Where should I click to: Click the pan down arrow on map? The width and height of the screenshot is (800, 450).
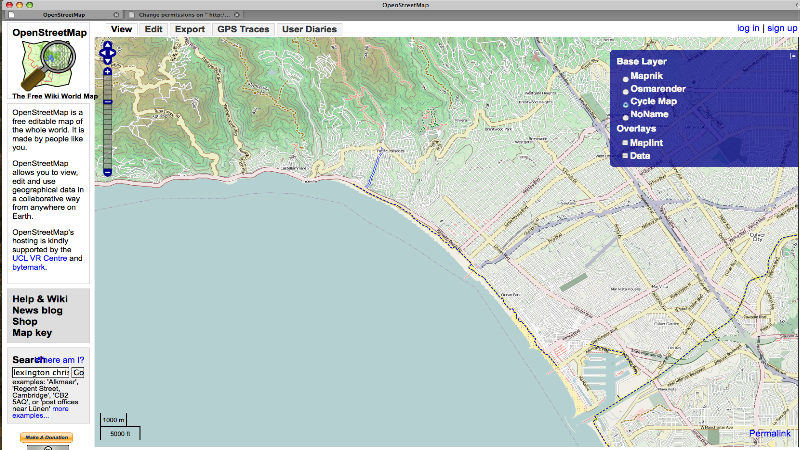click(107, 59)
